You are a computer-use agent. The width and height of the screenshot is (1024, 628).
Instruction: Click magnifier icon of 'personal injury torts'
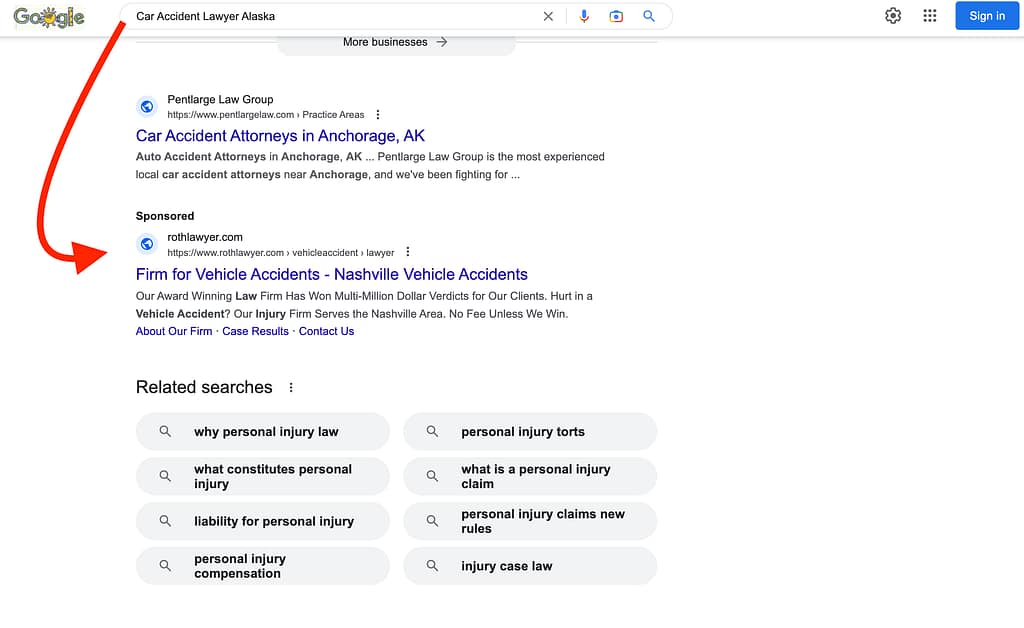pos(432,432)
